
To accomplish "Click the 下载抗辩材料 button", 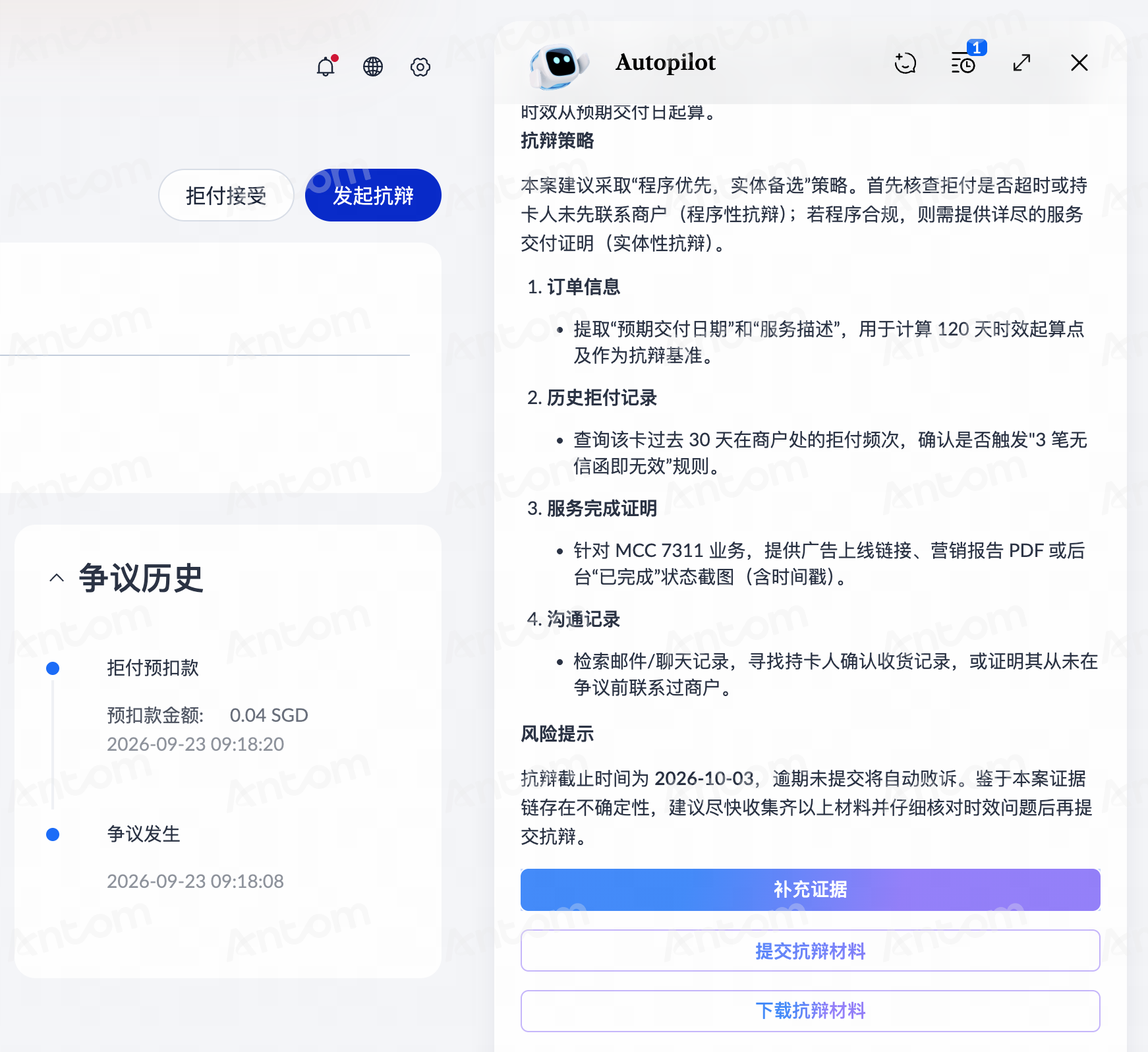I will pos(810,1010).
